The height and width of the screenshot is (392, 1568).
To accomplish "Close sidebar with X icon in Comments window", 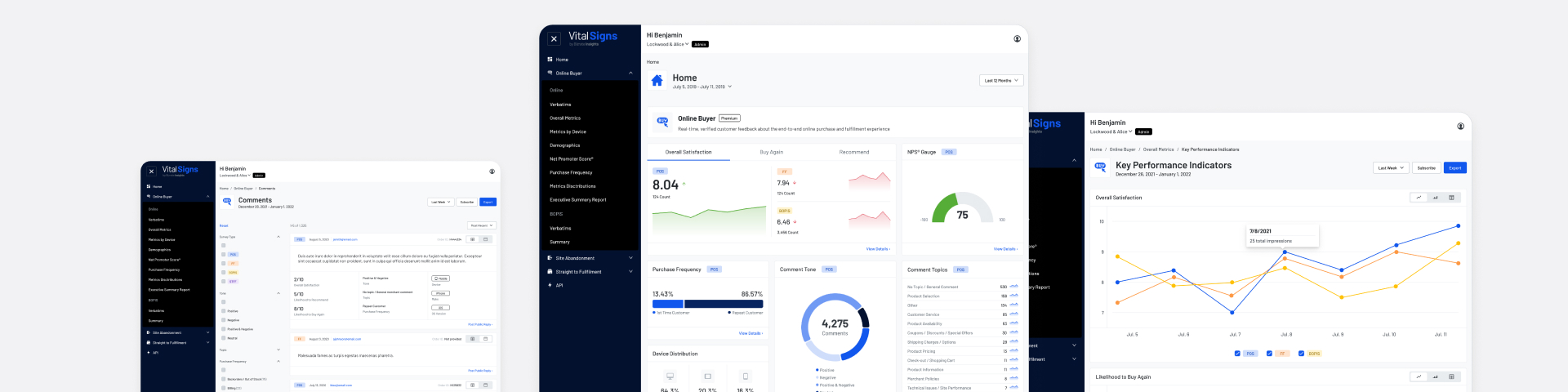I will coord(151,171).
